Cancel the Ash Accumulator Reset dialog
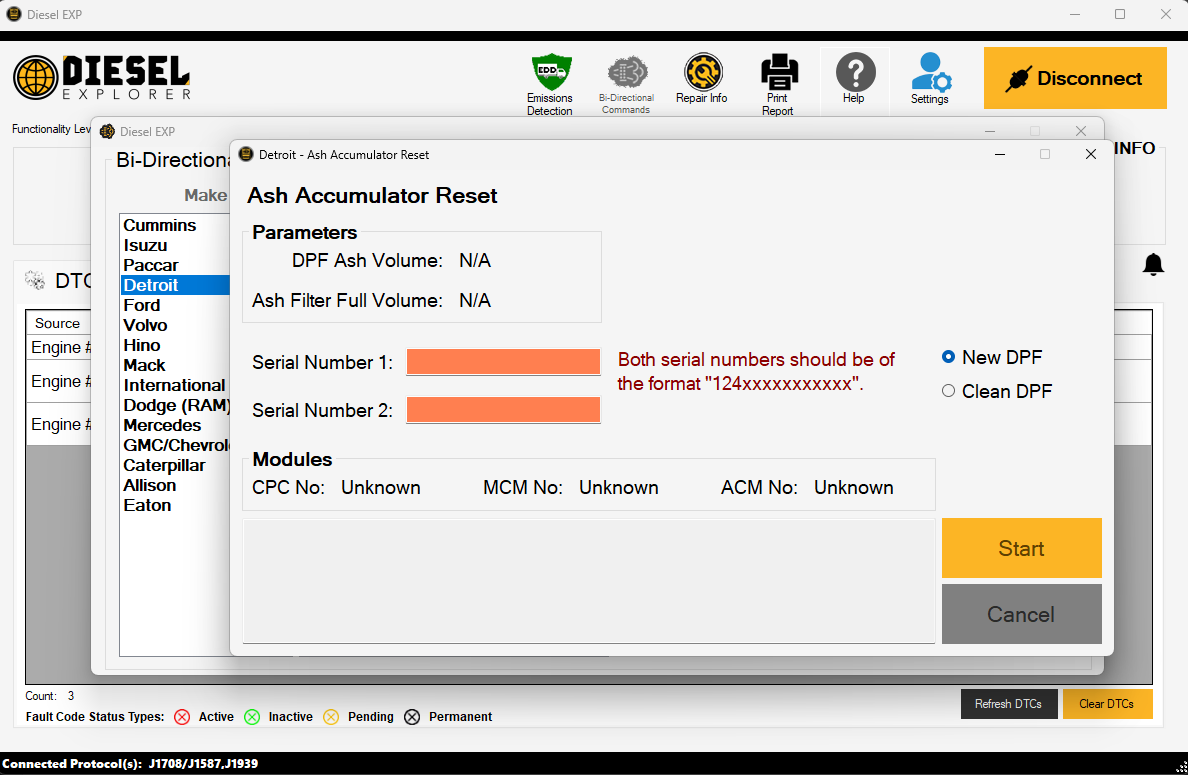The image size is (1188, 775). point(1021,614)
